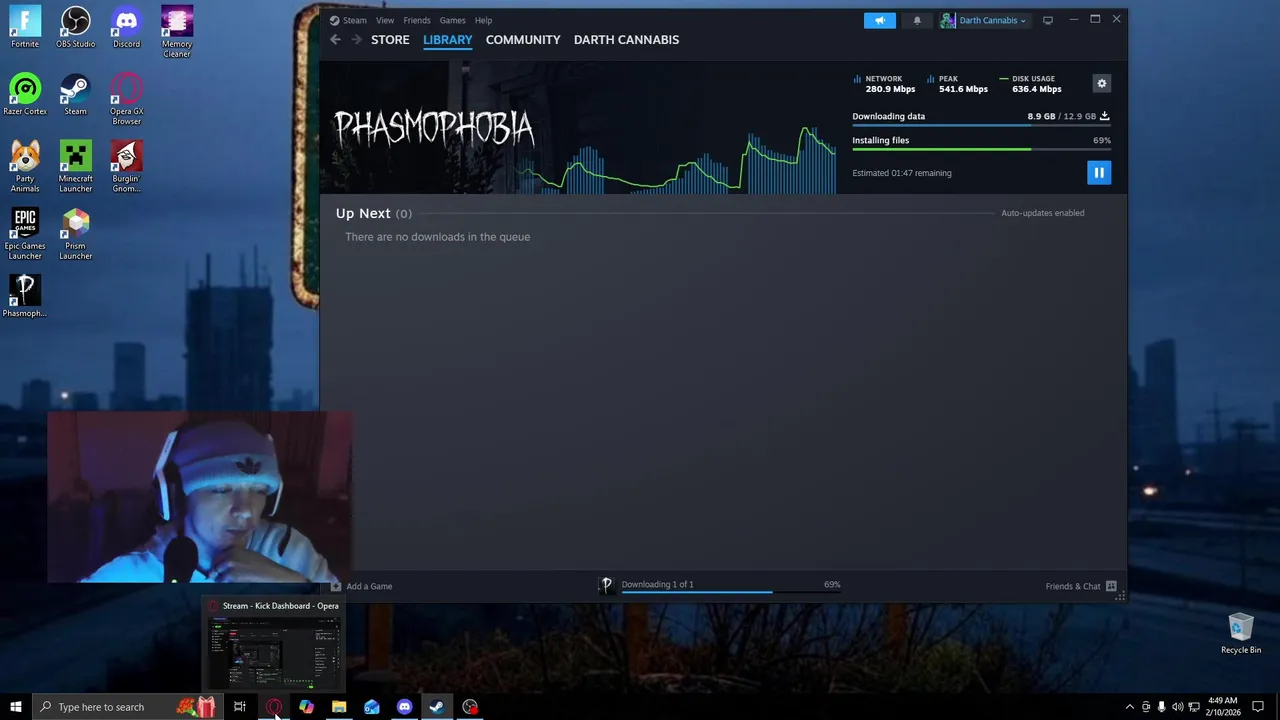Click the Installing files progress bar
The height and width of the screenshot is (720, 1280).
pyautogui.click(x=981, y=150)
